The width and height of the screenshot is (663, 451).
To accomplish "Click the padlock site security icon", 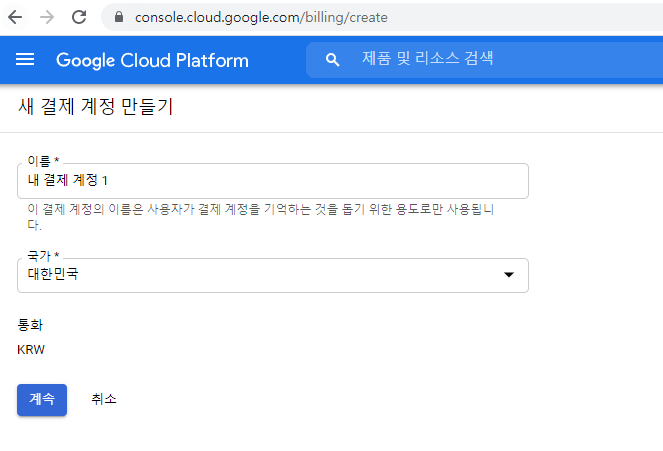I will coord(119,17).
